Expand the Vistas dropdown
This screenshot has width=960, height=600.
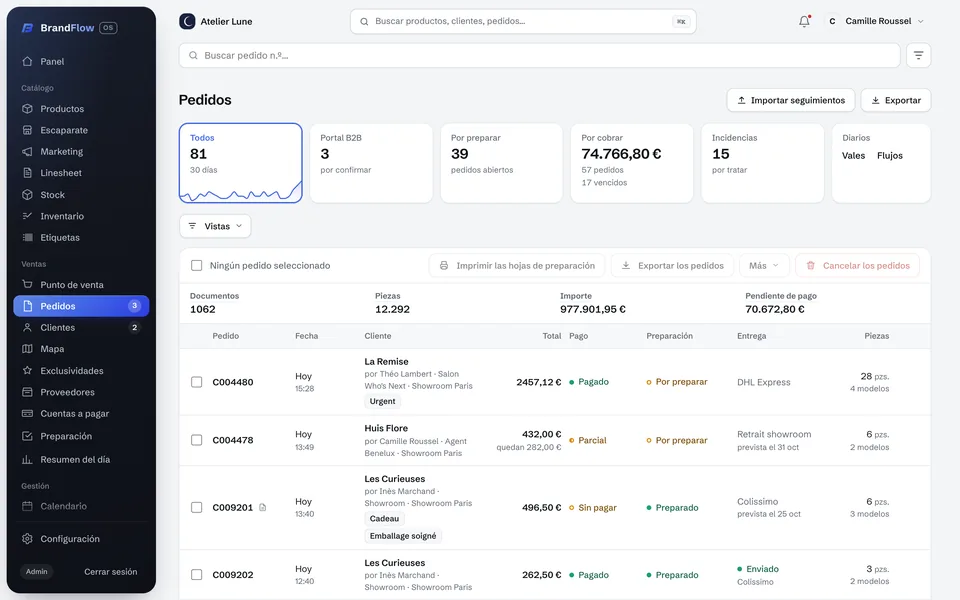tap(215, 226)
